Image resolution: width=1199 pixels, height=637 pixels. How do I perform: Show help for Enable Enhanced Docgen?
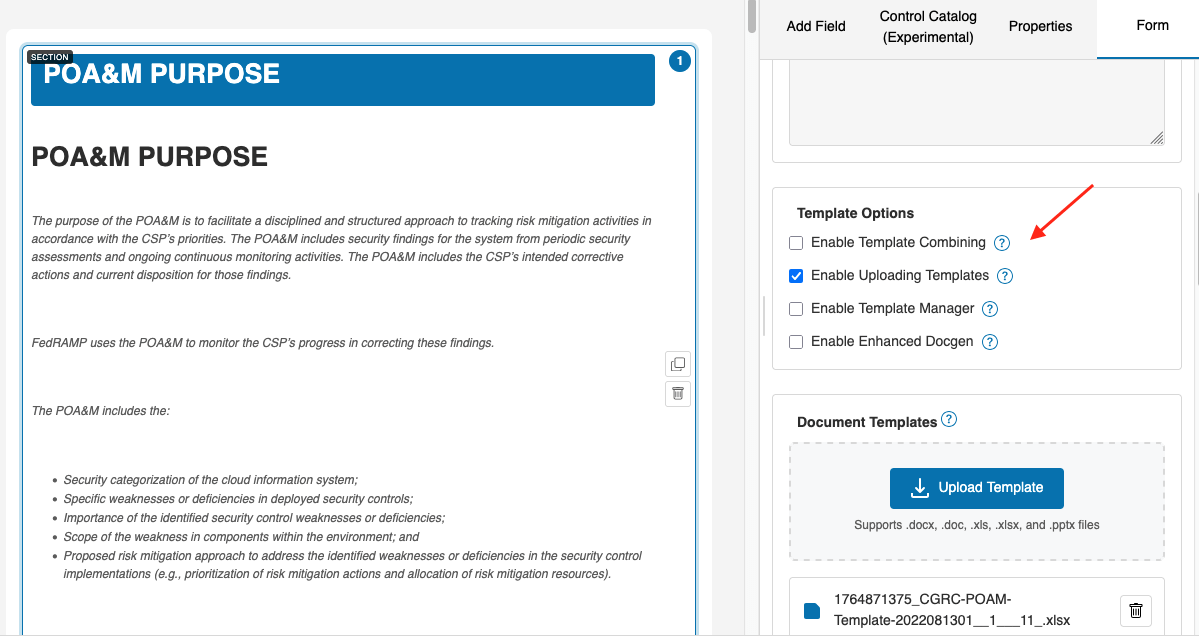[990, 342]
